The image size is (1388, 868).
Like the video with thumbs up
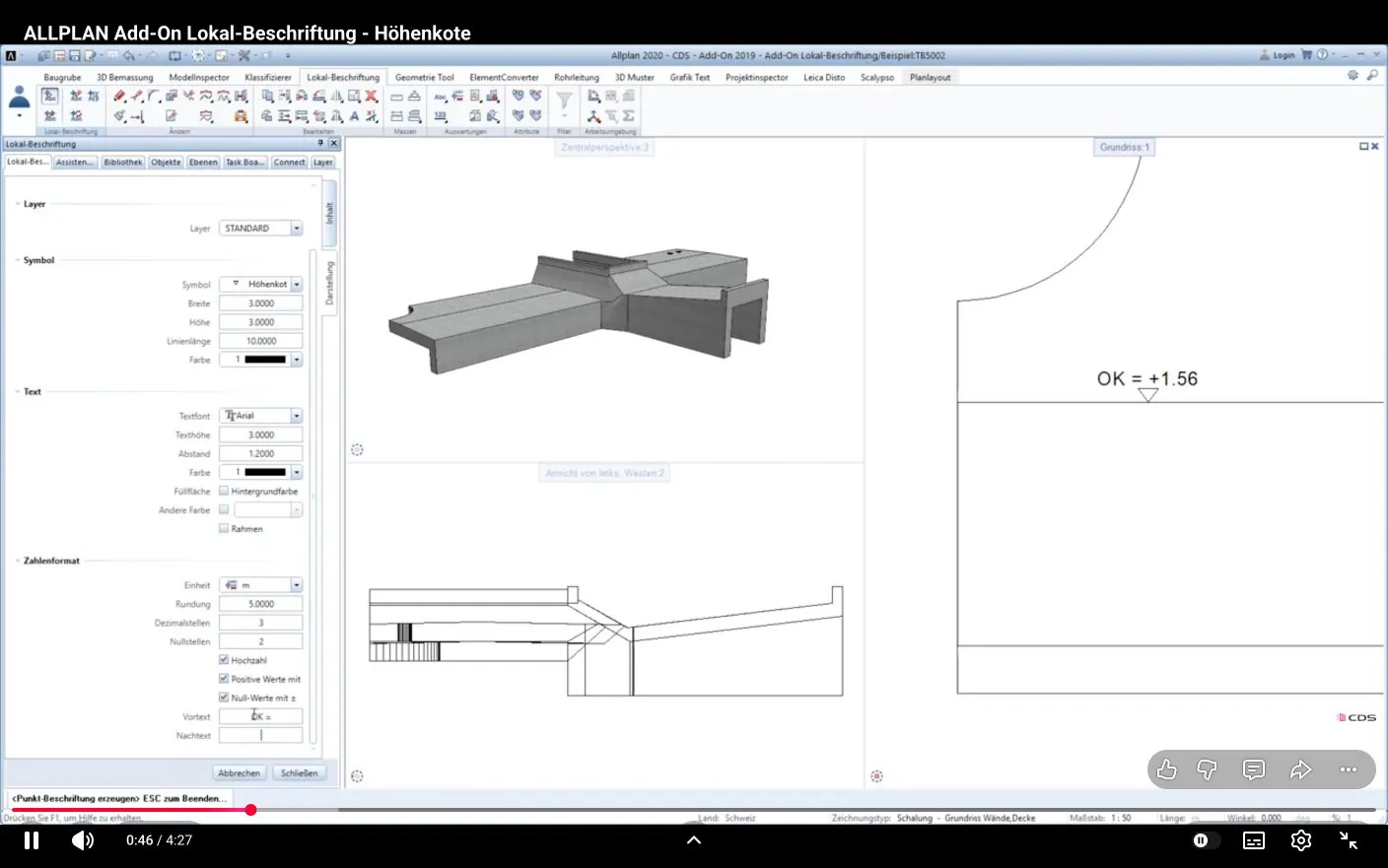[1167, 769]
